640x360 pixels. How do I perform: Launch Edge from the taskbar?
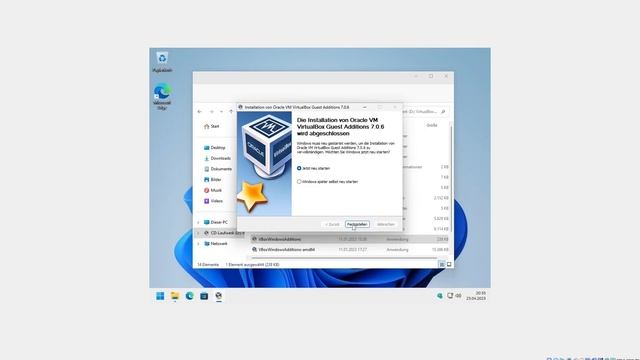(x=190, y=296)
